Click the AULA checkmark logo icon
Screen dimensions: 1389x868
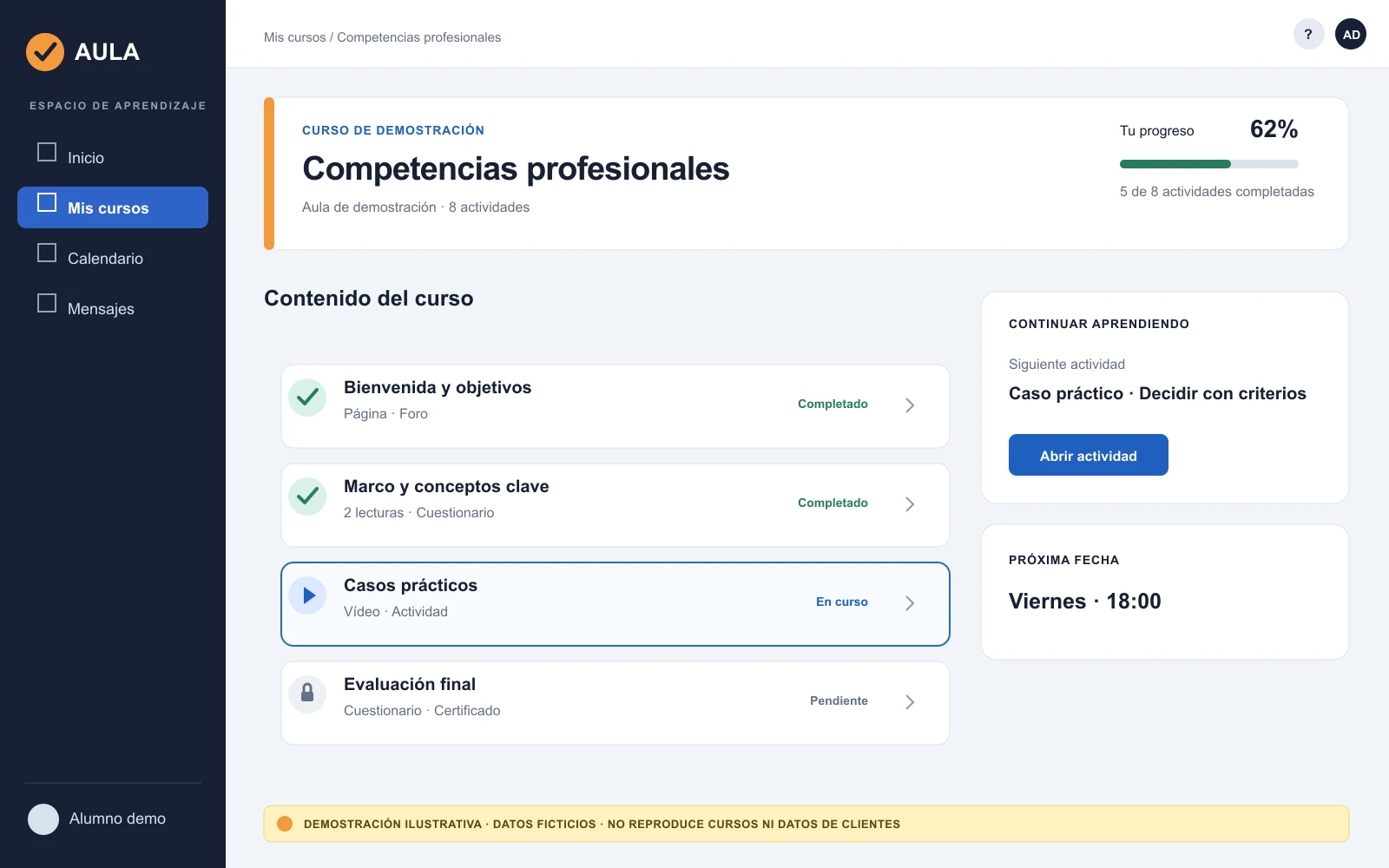(45, 52)
